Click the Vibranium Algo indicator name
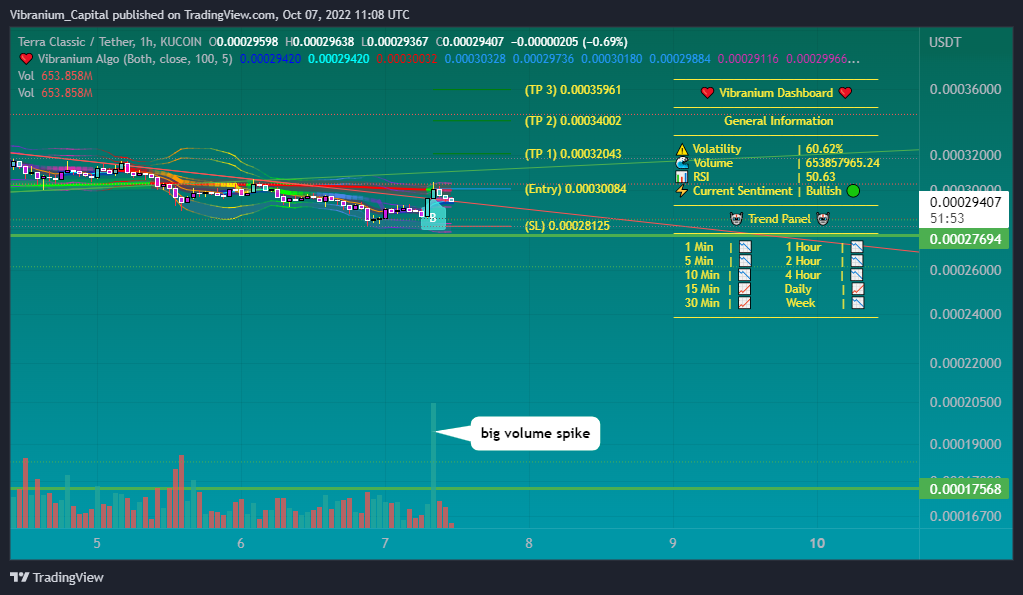 (x=78, y=59)
